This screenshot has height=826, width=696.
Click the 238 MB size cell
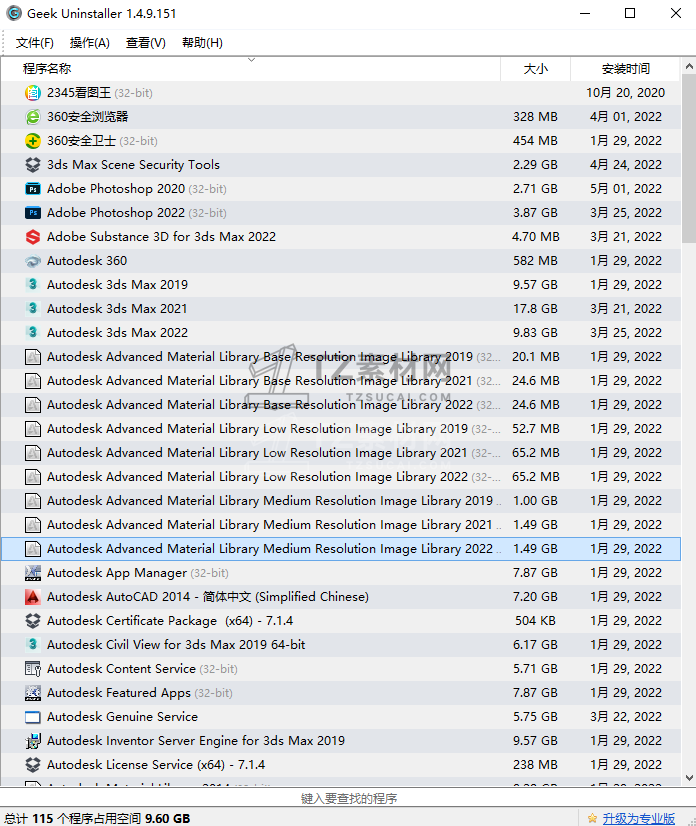535,765
